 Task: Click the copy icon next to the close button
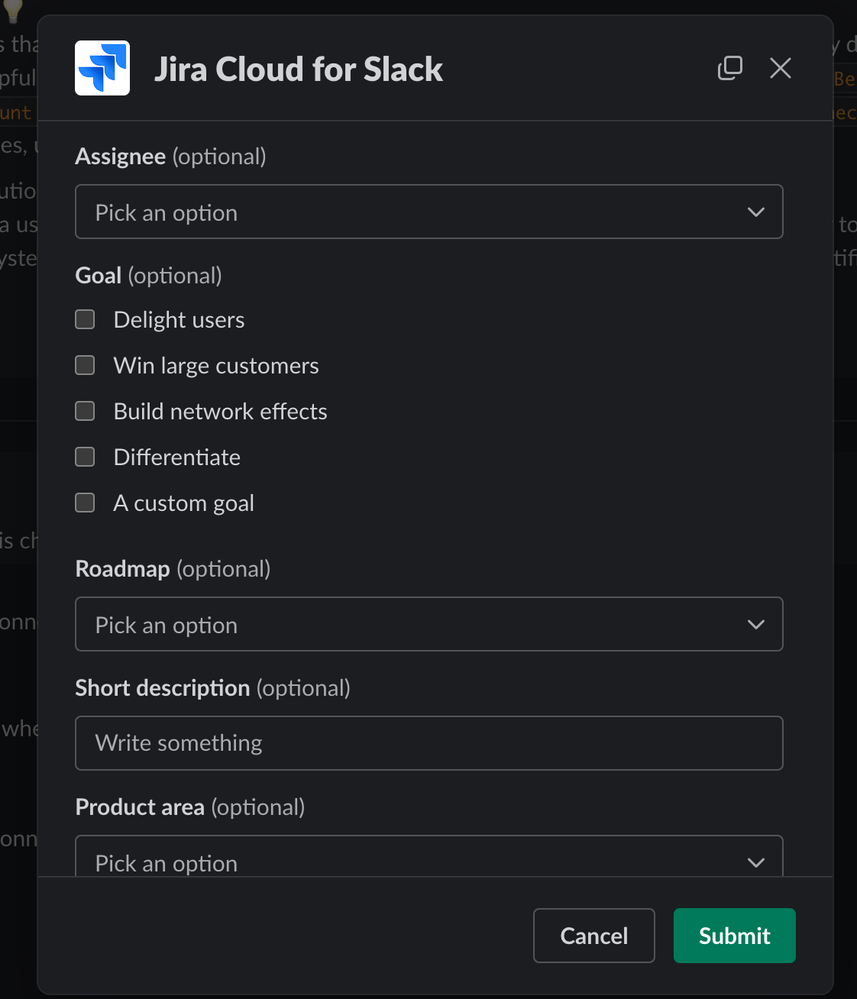[x=730, y=68]
